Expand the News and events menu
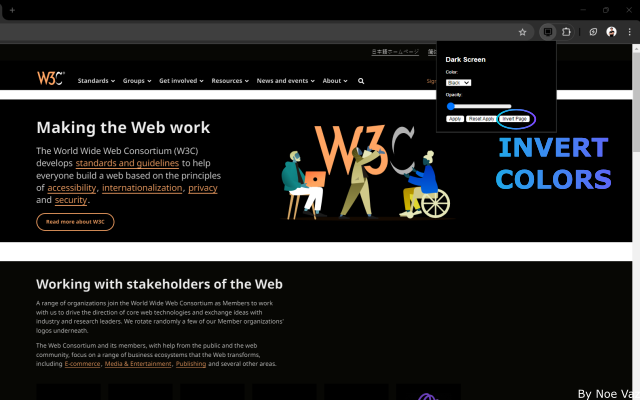The image size is (640, 400). pyautogui.click(x=286, y=81)
